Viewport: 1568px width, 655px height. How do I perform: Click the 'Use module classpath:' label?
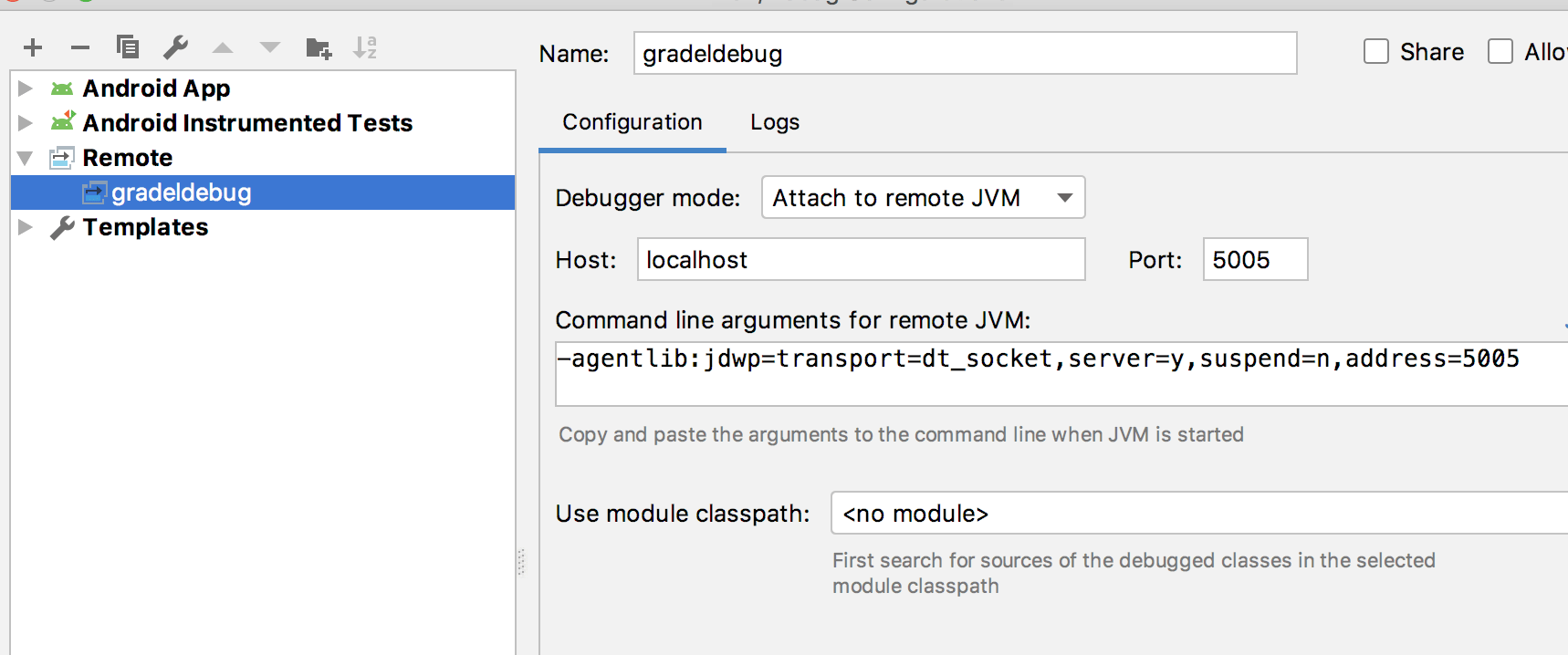[683, 514]
